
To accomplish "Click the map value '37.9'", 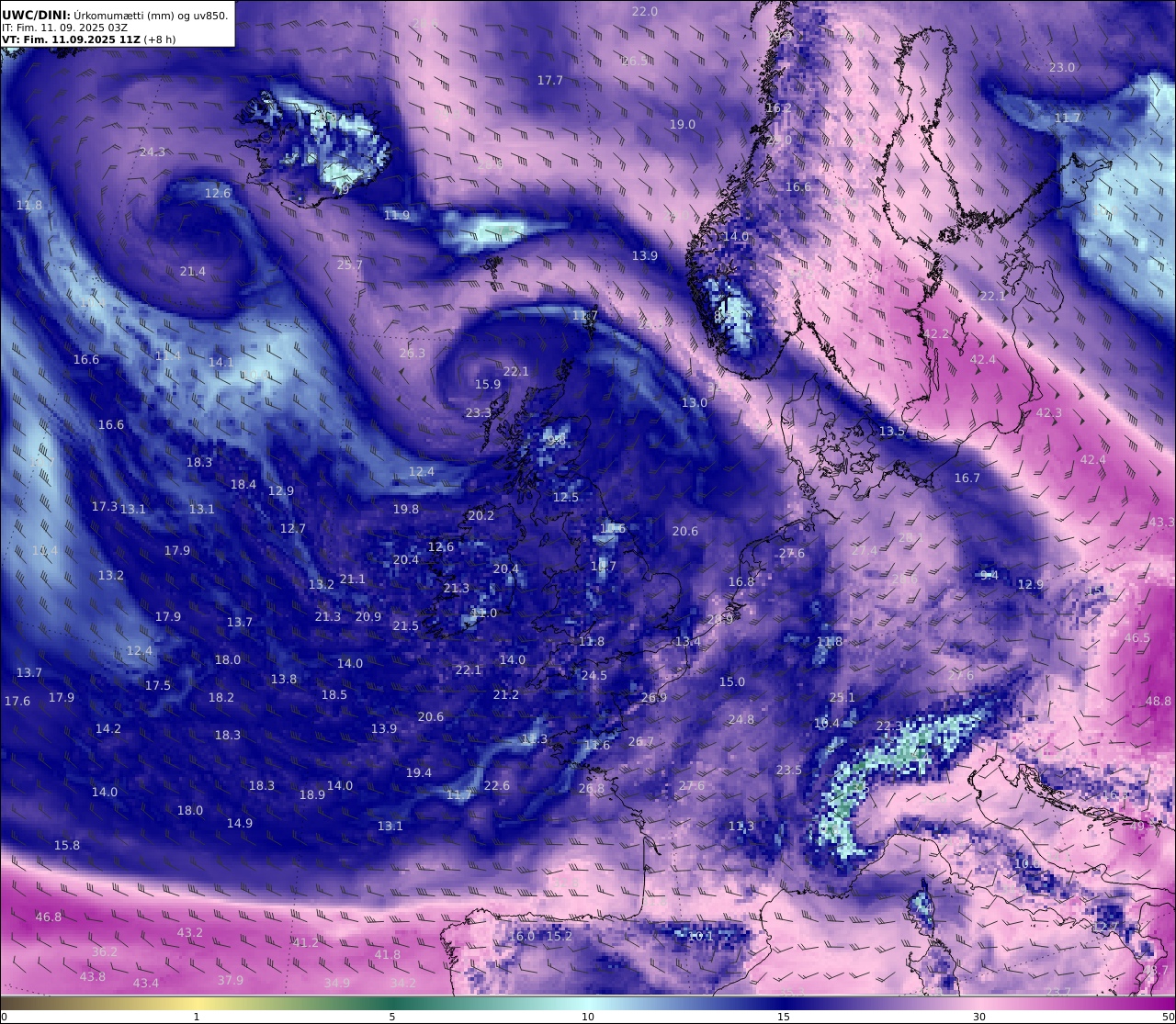I will coord(231,980).
